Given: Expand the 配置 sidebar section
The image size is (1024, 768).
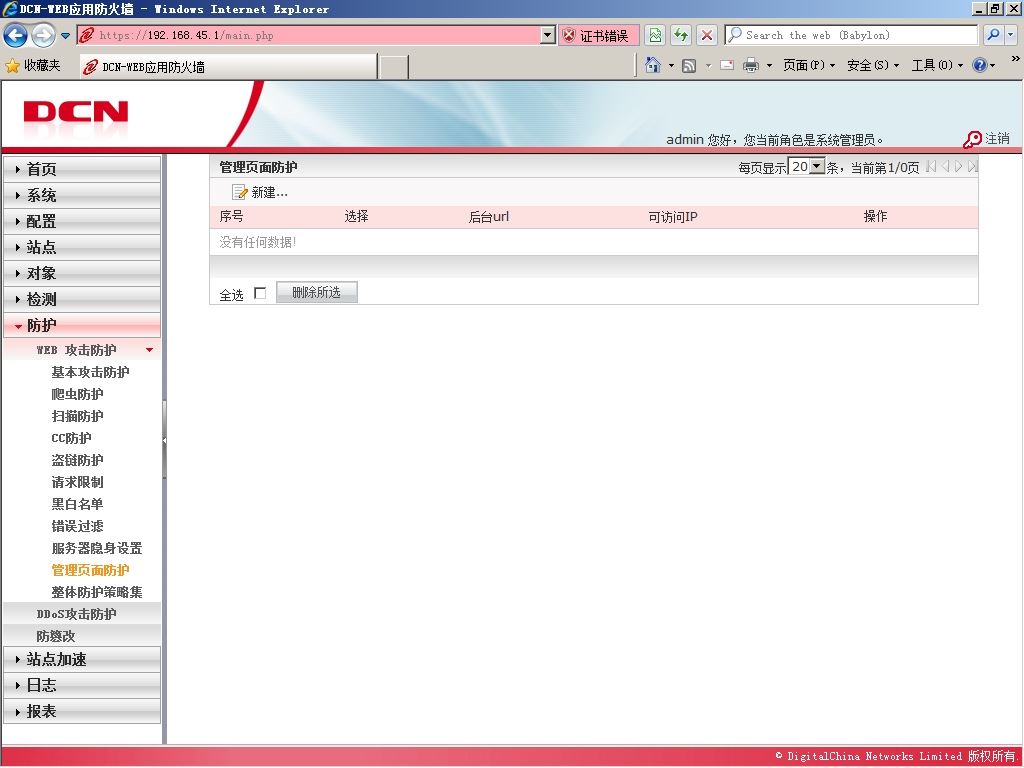Looking at the screenshot, I should click(82, 221).
